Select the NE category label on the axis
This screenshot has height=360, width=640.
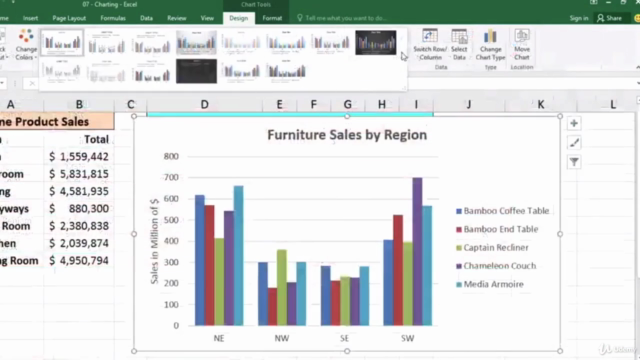[219, 338]
